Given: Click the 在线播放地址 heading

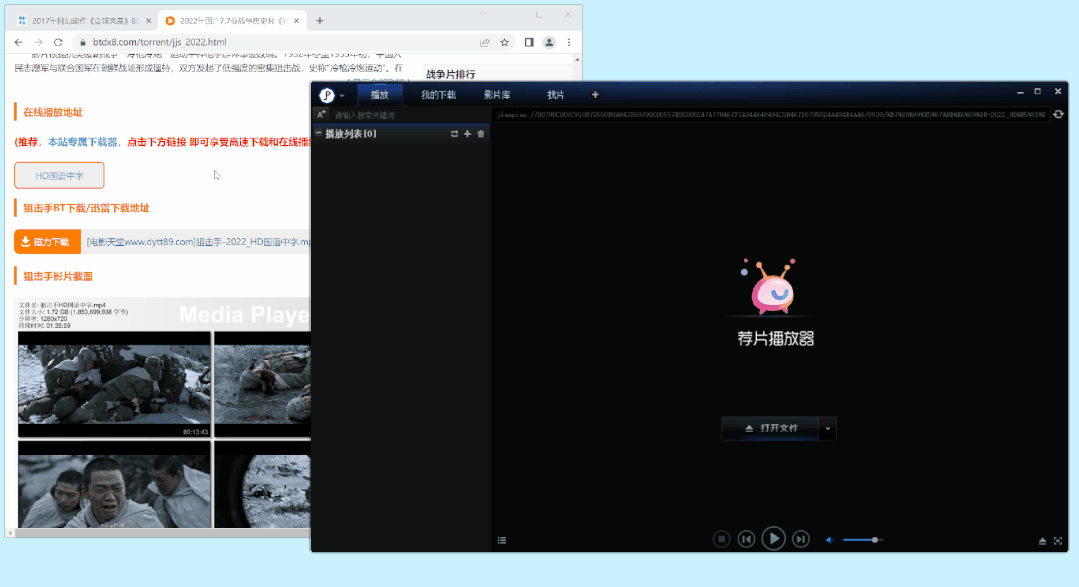Looking at the screenshot, I should pos(53,112).
